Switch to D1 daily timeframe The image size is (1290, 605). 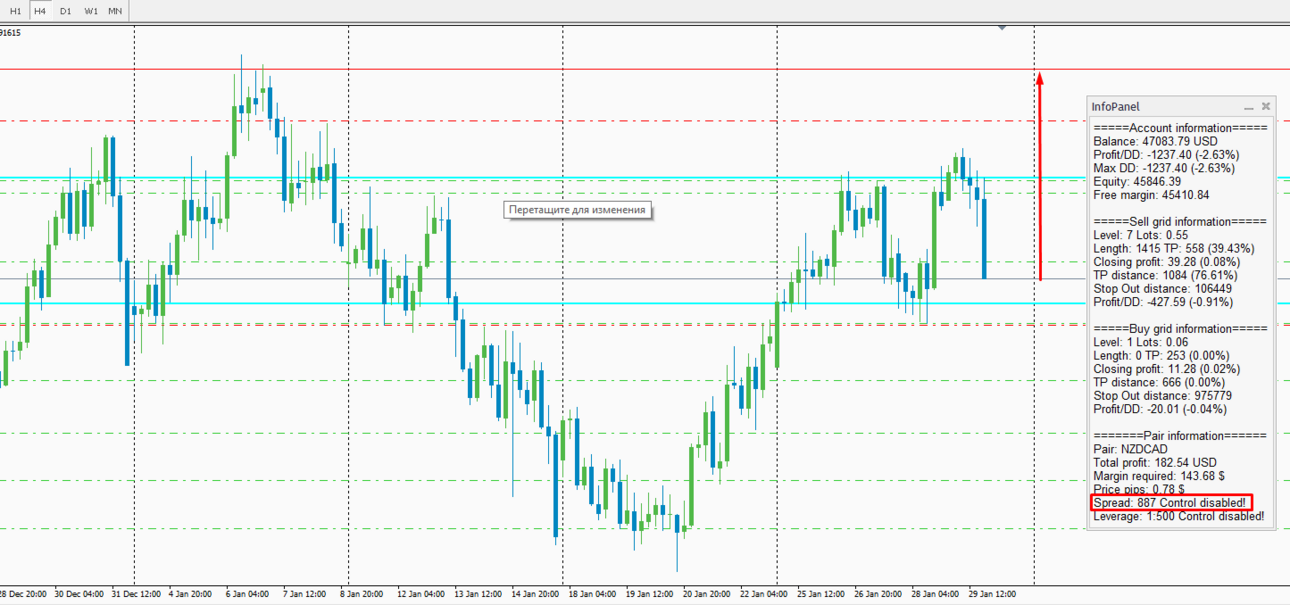click(65, 11)
